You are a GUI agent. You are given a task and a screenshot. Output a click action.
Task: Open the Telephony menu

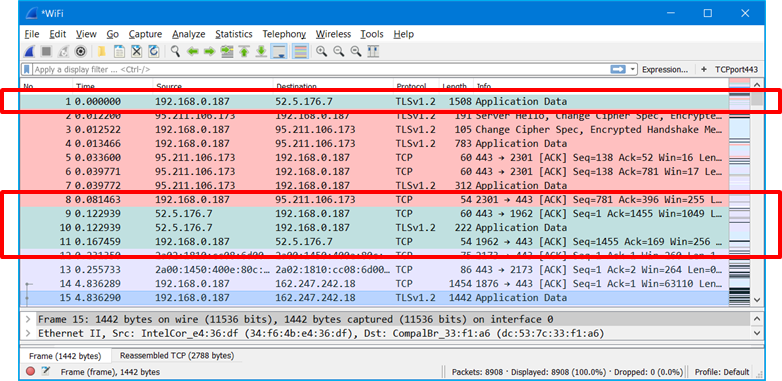pos(284,34)
